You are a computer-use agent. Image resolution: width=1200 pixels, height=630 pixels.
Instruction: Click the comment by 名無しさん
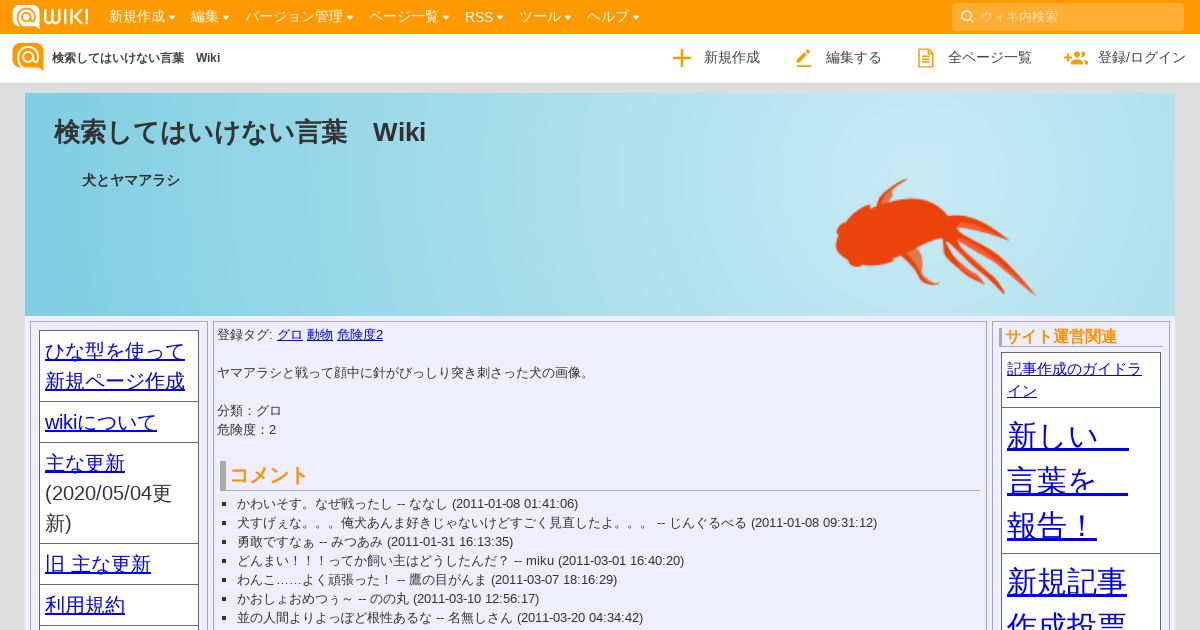click(x=440, y=618)
